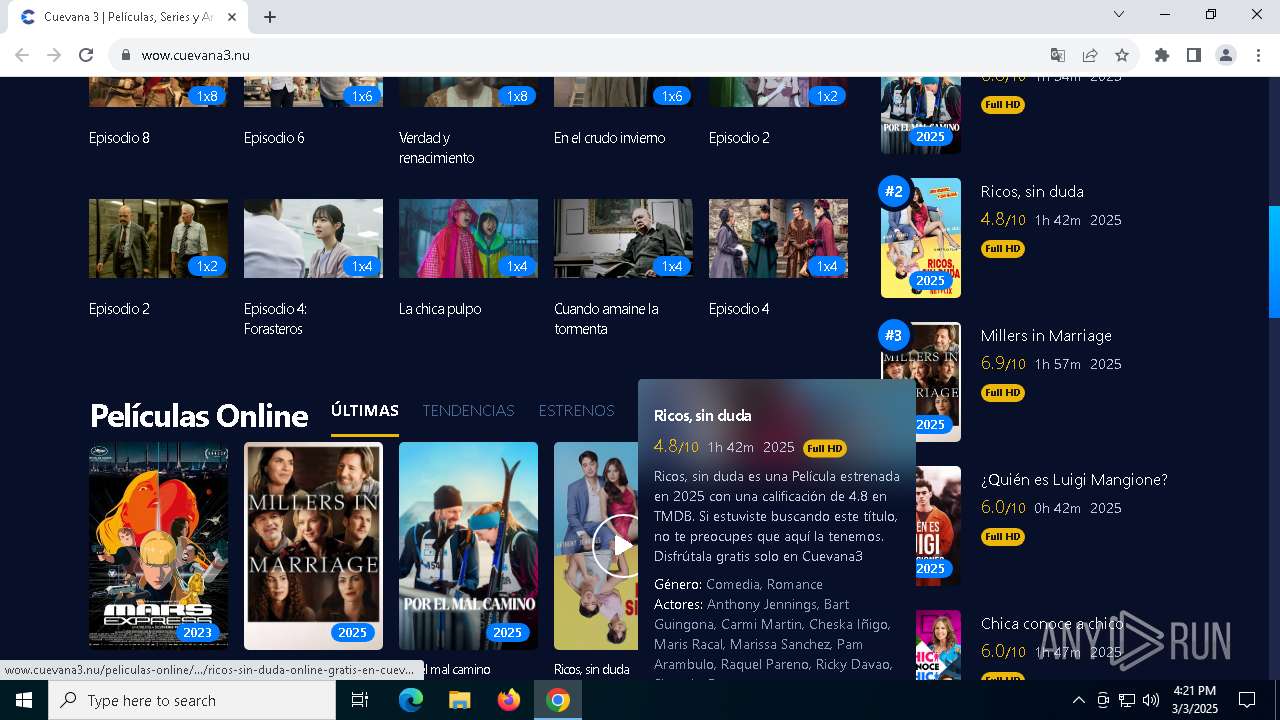Click the page vertical scrollbar

pyautogui.click(x=1274, y=262)
